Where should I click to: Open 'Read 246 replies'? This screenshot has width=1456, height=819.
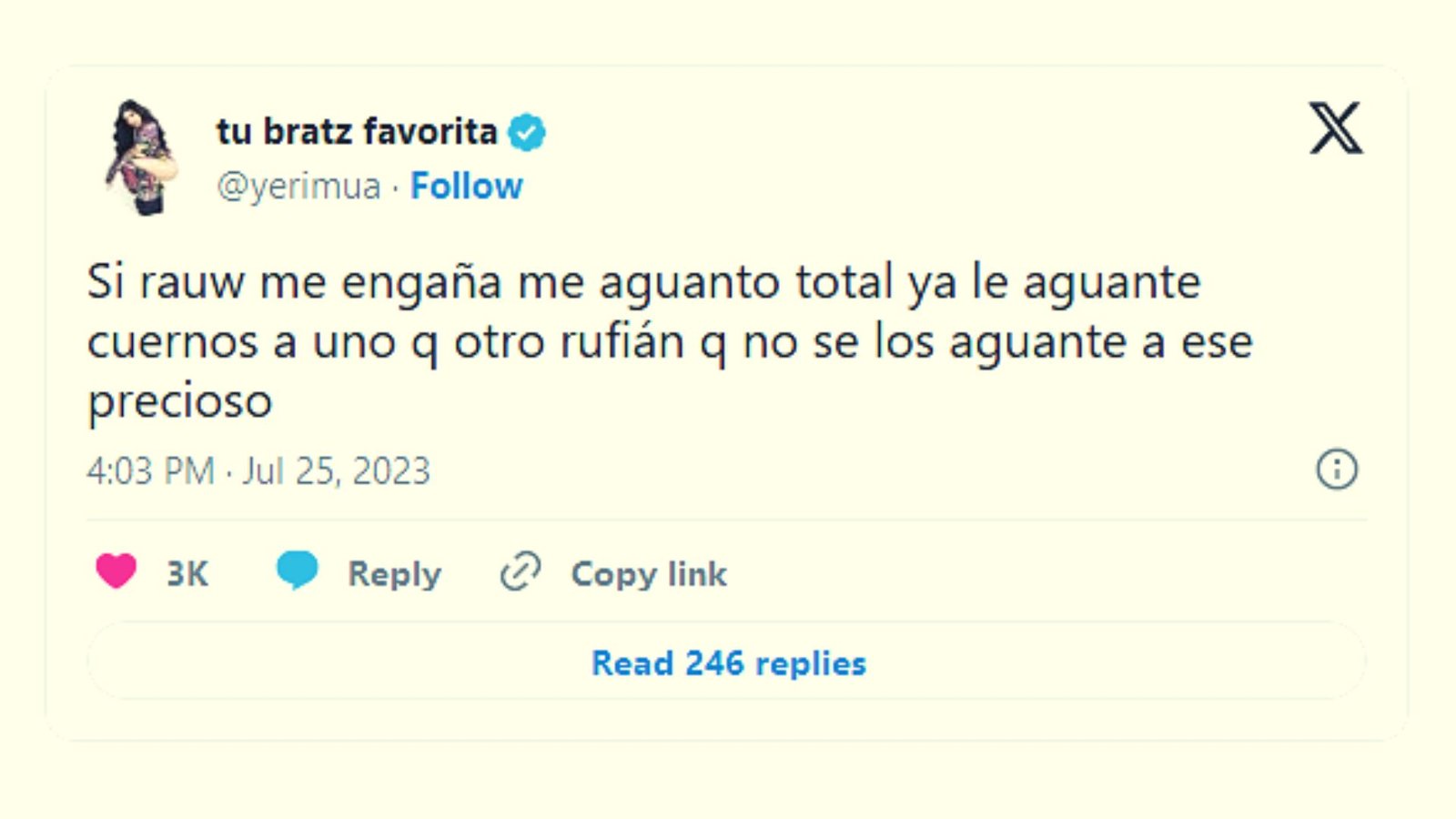[x=728, y=662]
